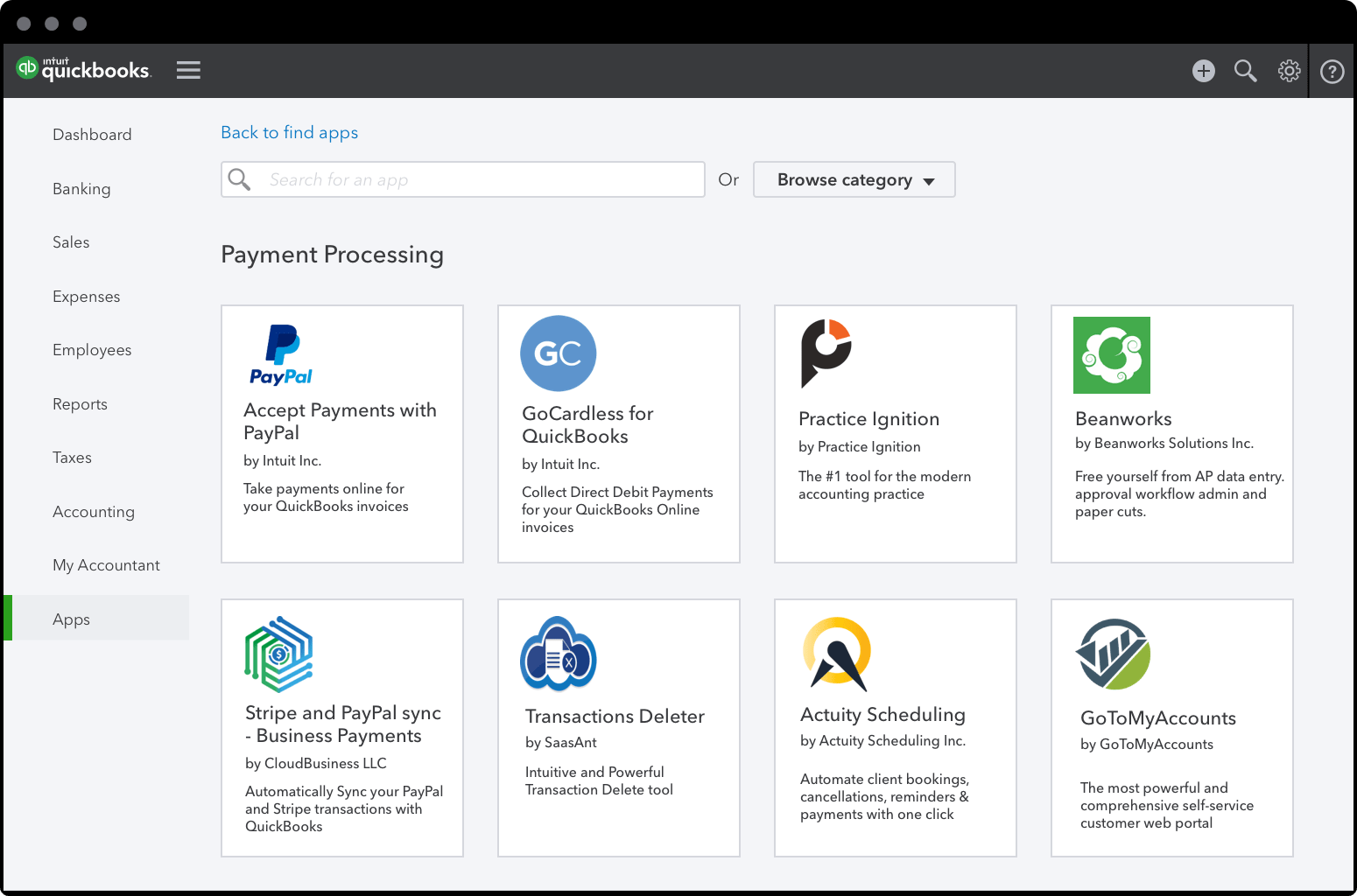Click 'The #1 tool for the modern' description
This screenshot has height=896, width=1357.
tap(884, 486)
